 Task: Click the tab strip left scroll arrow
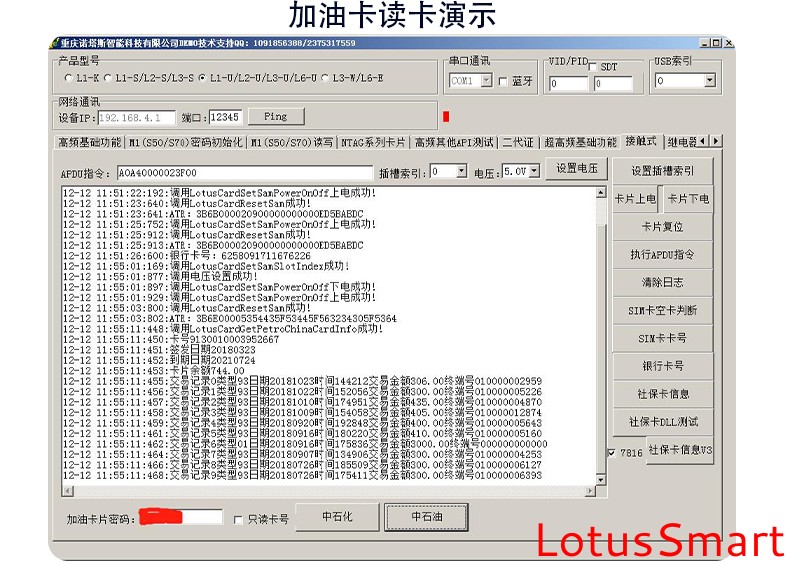[x=703, y=141]
